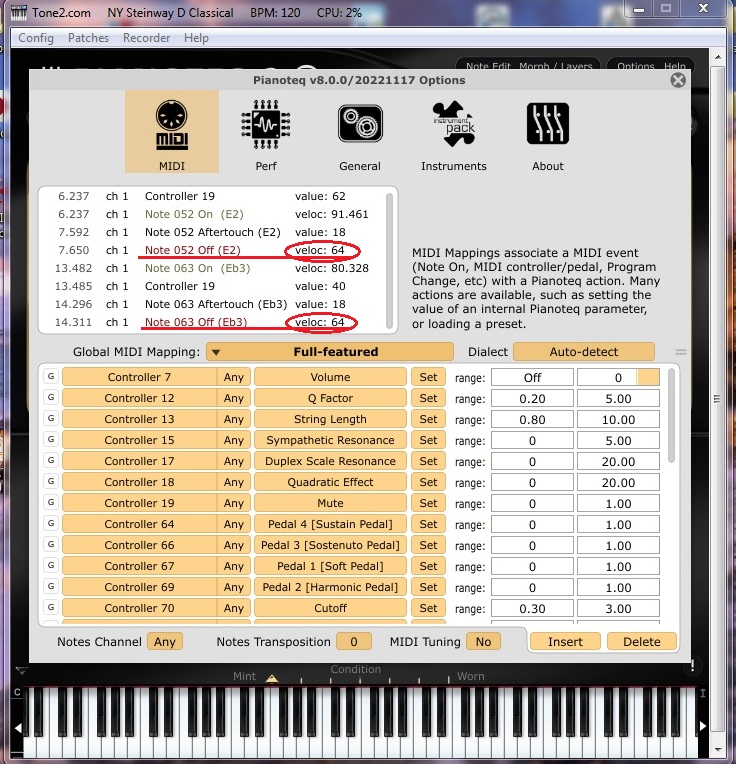Viewport: 736px width, 764px height.
Task: Click the Pedal 2 [Harmonic Pedal] action
Action: 330,587
